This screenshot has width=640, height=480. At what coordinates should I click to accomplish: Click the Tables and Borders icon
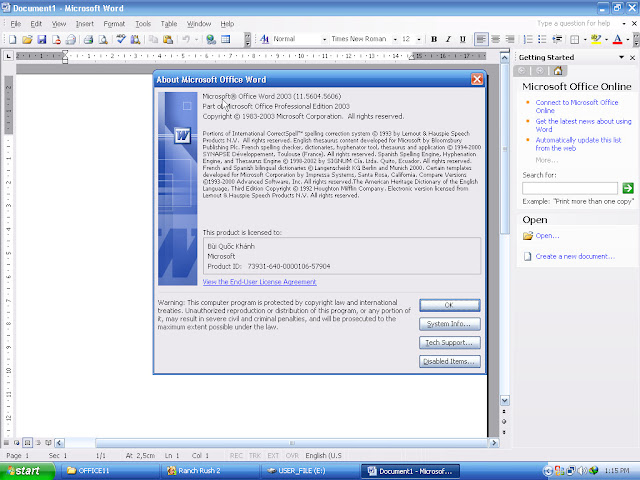coord(225,39)
